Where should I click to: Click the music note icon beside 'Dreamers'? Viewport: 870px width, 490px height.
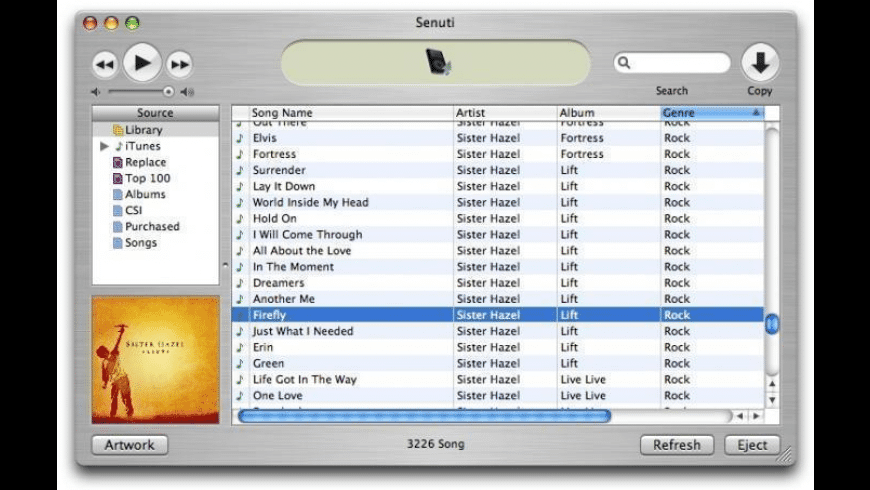tap(240, 282)
